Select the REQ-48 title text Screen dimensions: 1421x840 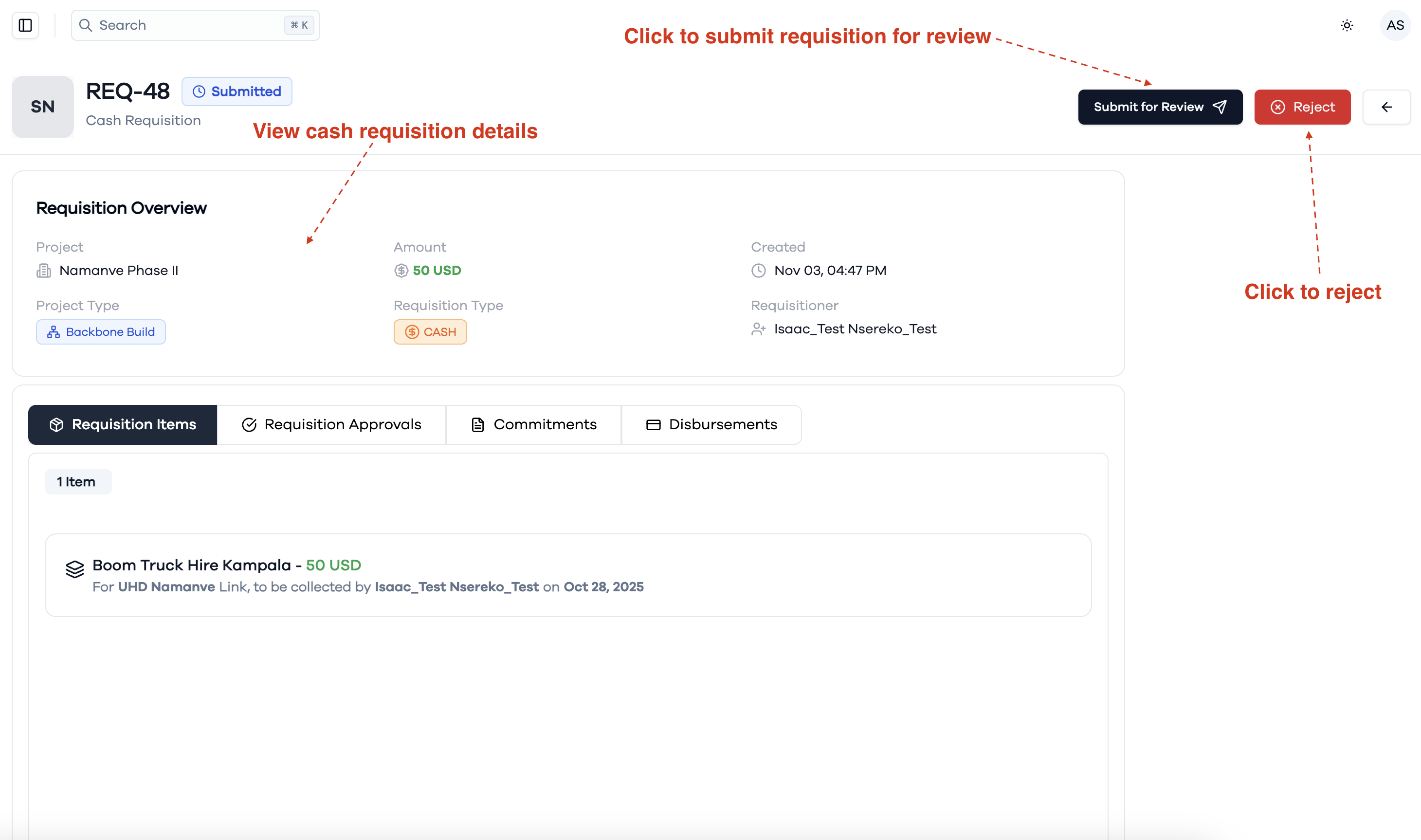coord(128,91)
